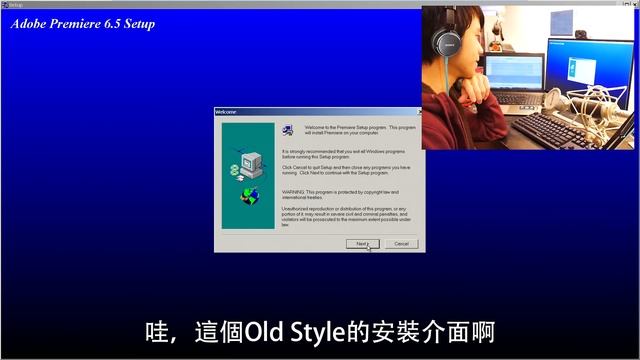Screen dimensions: 640x360
Task: Click the globe graphic on teal panel
Action: point(250,196)
